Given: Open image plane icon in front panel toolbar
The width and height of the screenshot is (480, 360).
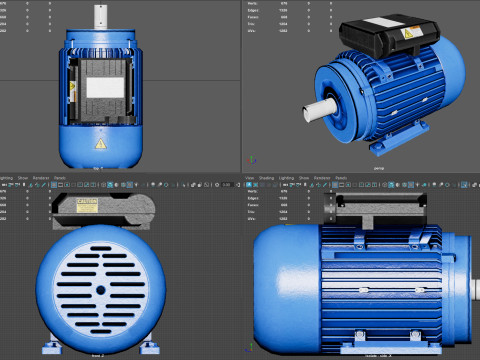Looking at the screenshot, I should [31, 184].
